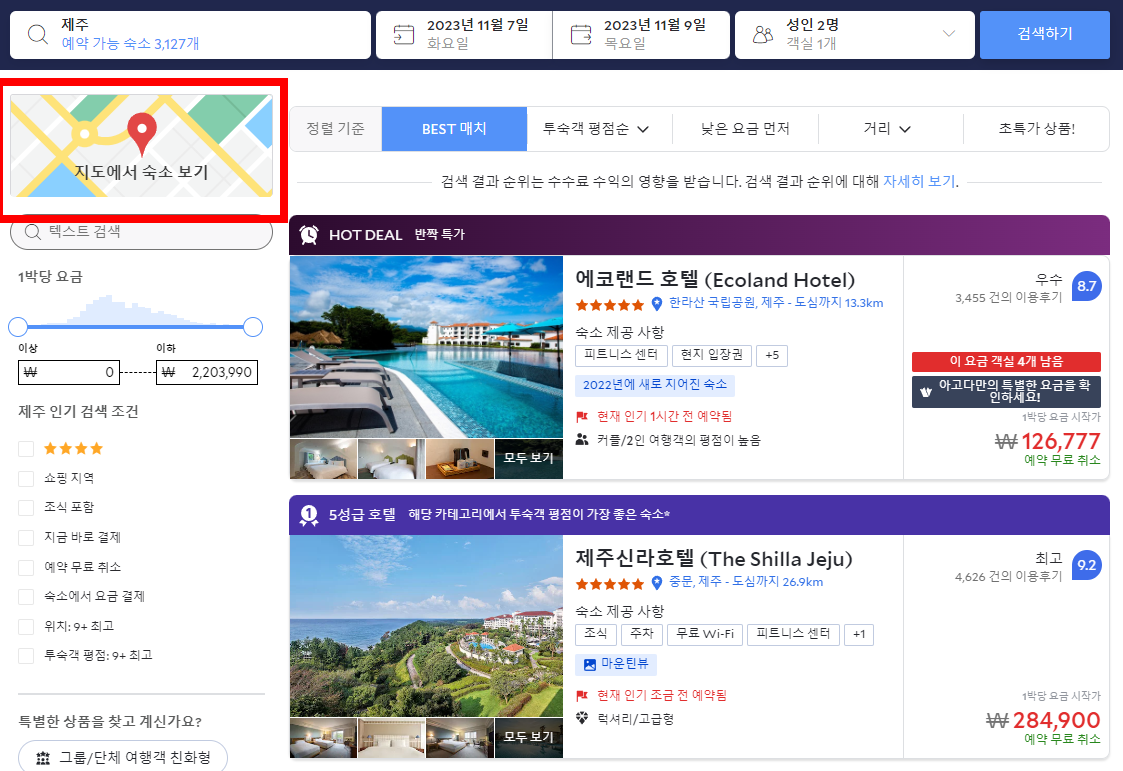Open Shilla Jeju main aerial photo

(x=426, y=626)
